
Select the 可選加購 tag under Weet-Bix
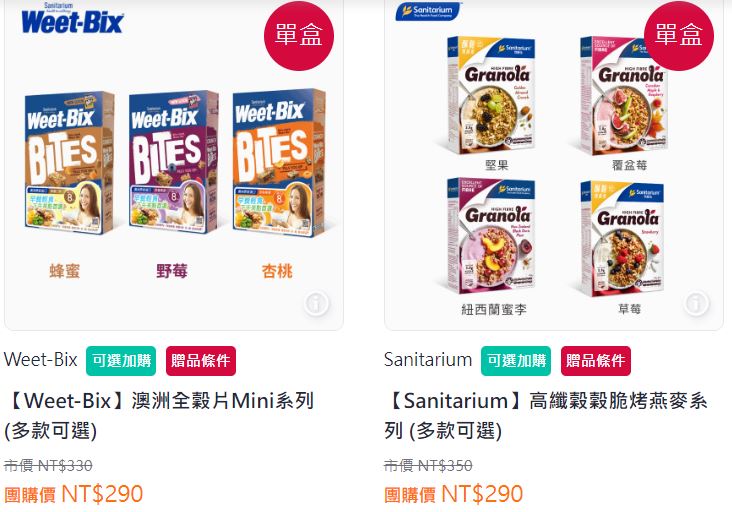point(121,361)
